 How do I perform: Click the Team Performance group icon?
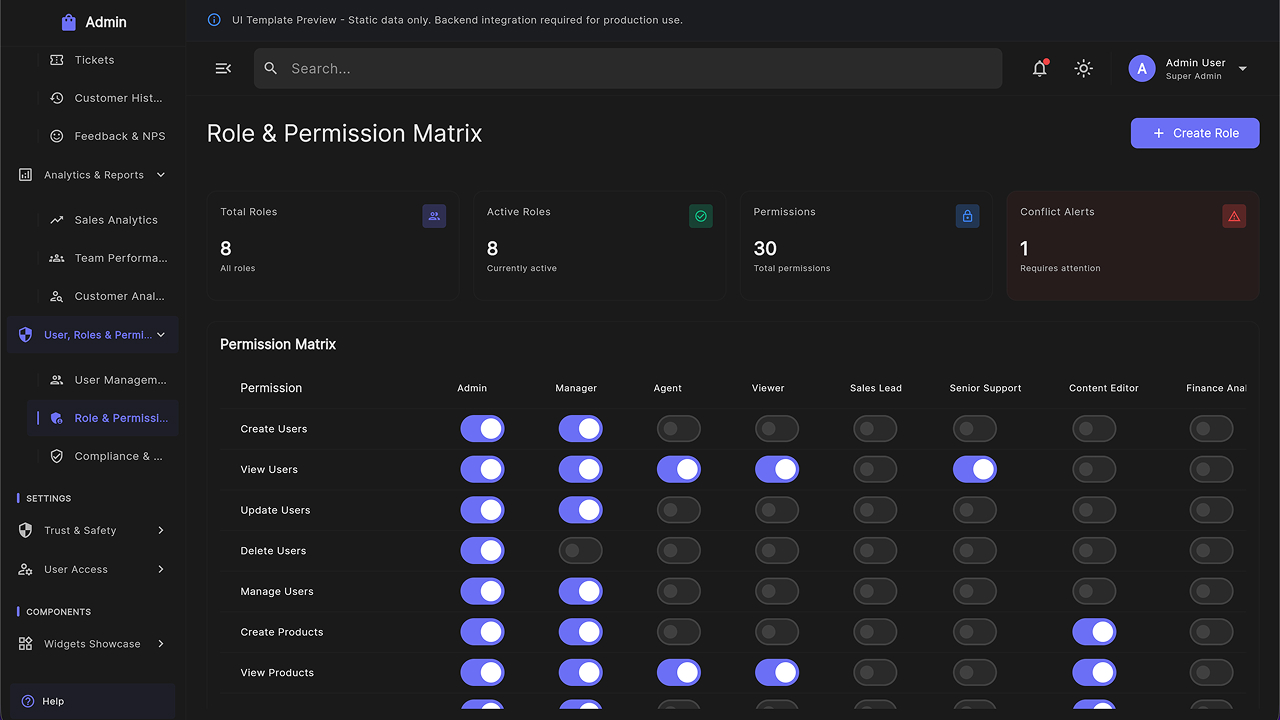[57, 258]
